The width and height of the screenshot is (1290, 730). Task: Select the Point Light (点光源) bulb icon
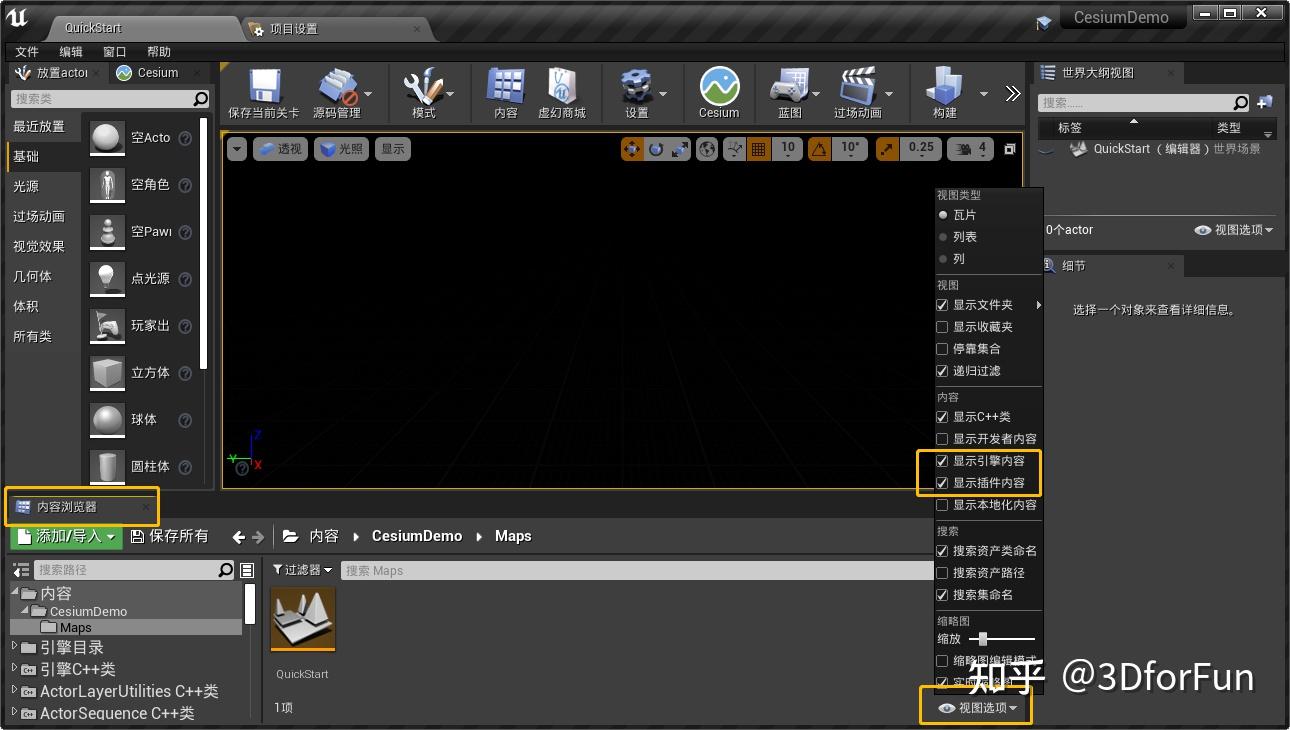pos(107,279)
